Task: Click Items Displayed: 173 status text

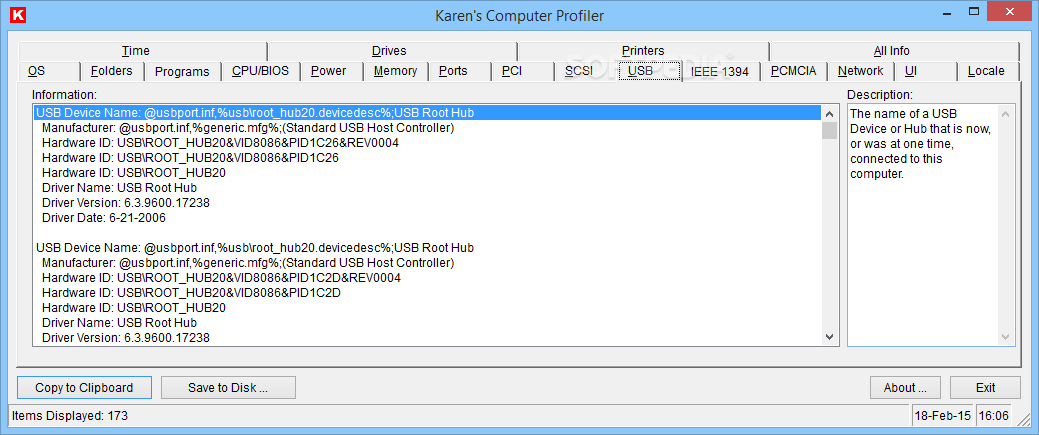Action: [70, 416]
